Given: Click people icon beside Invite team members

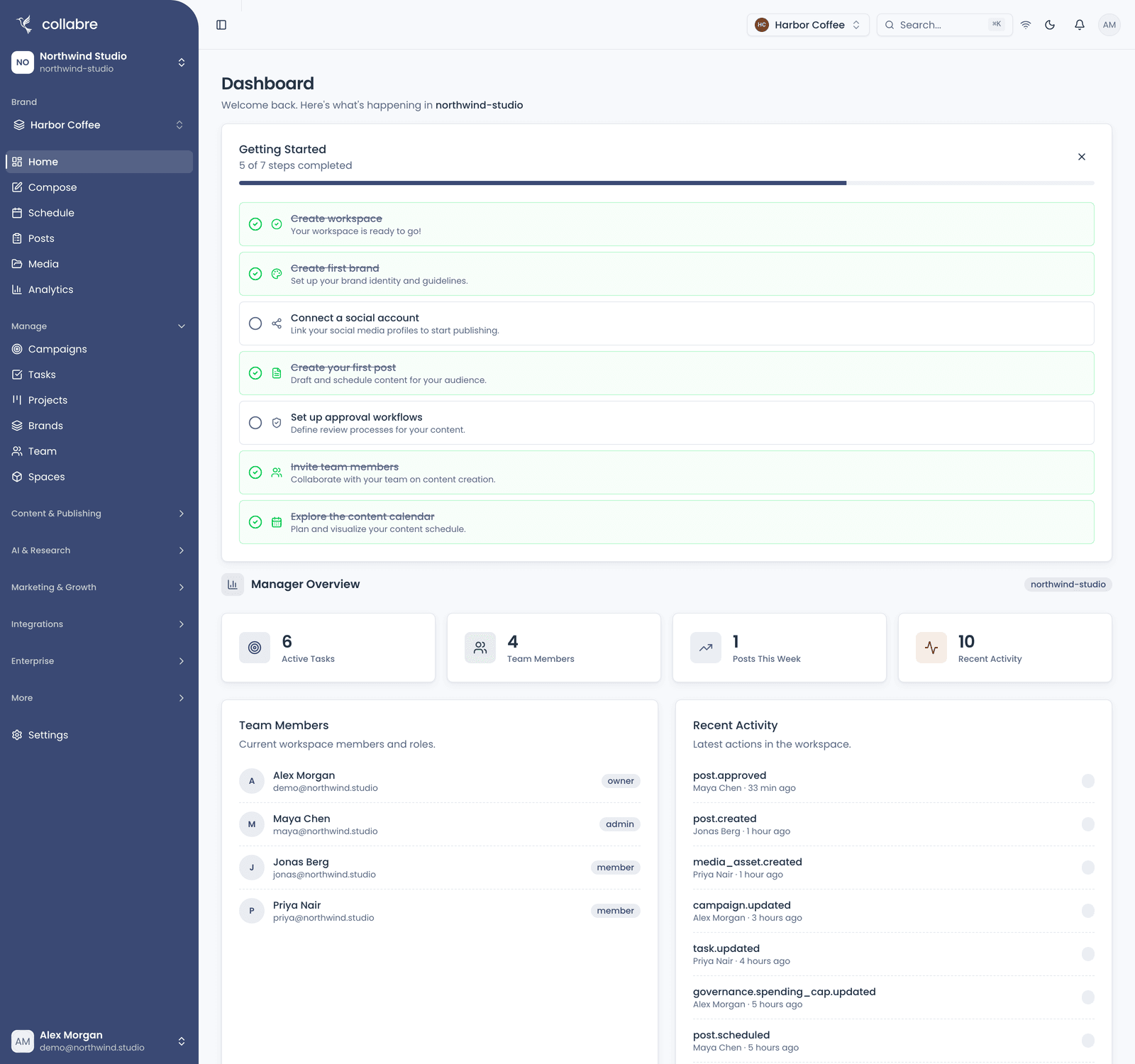Looking at the screenshot, I should tap(277, 472).
